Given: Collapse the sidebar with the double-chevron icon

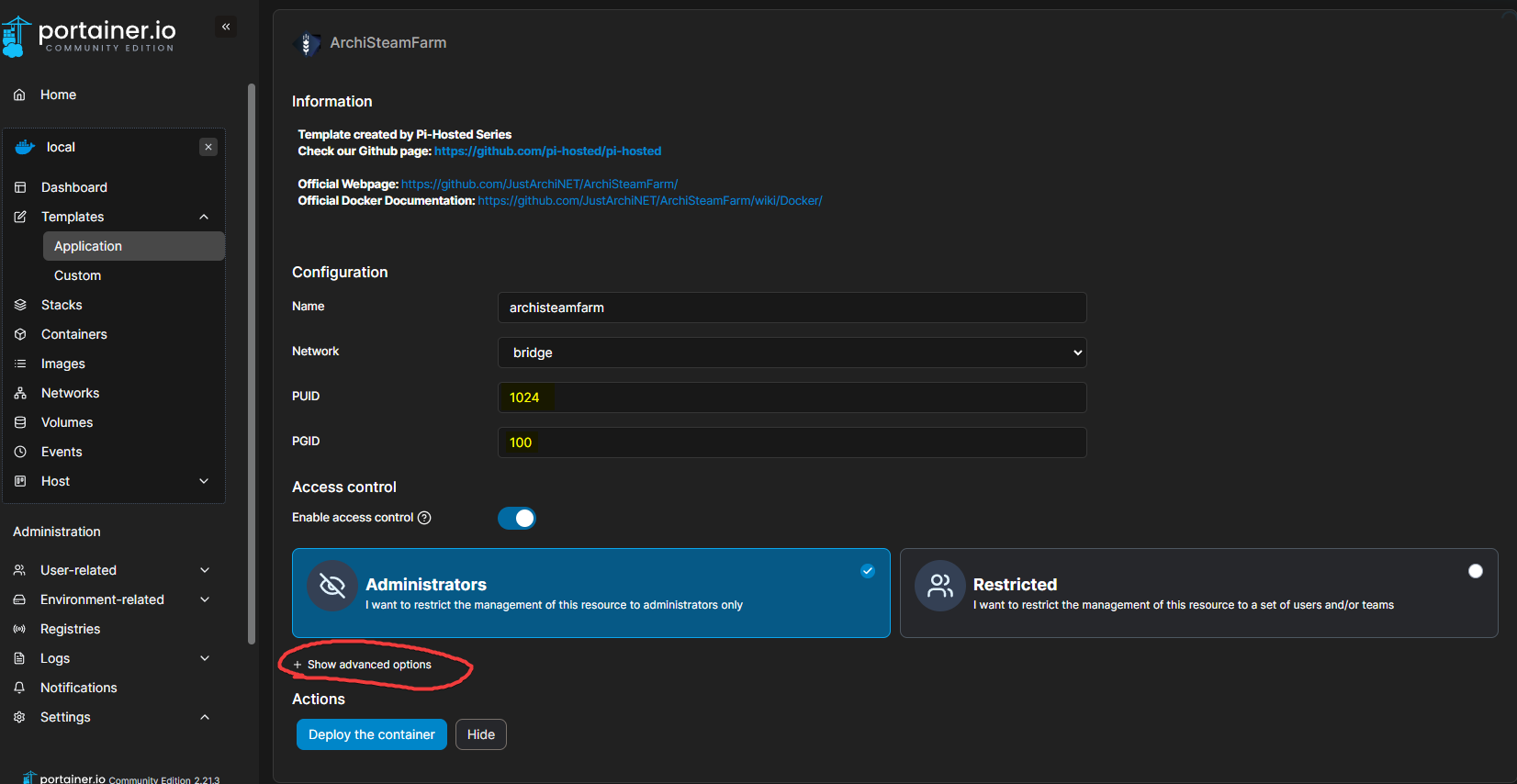Looking at the screenshot, I should coord(226,27).
